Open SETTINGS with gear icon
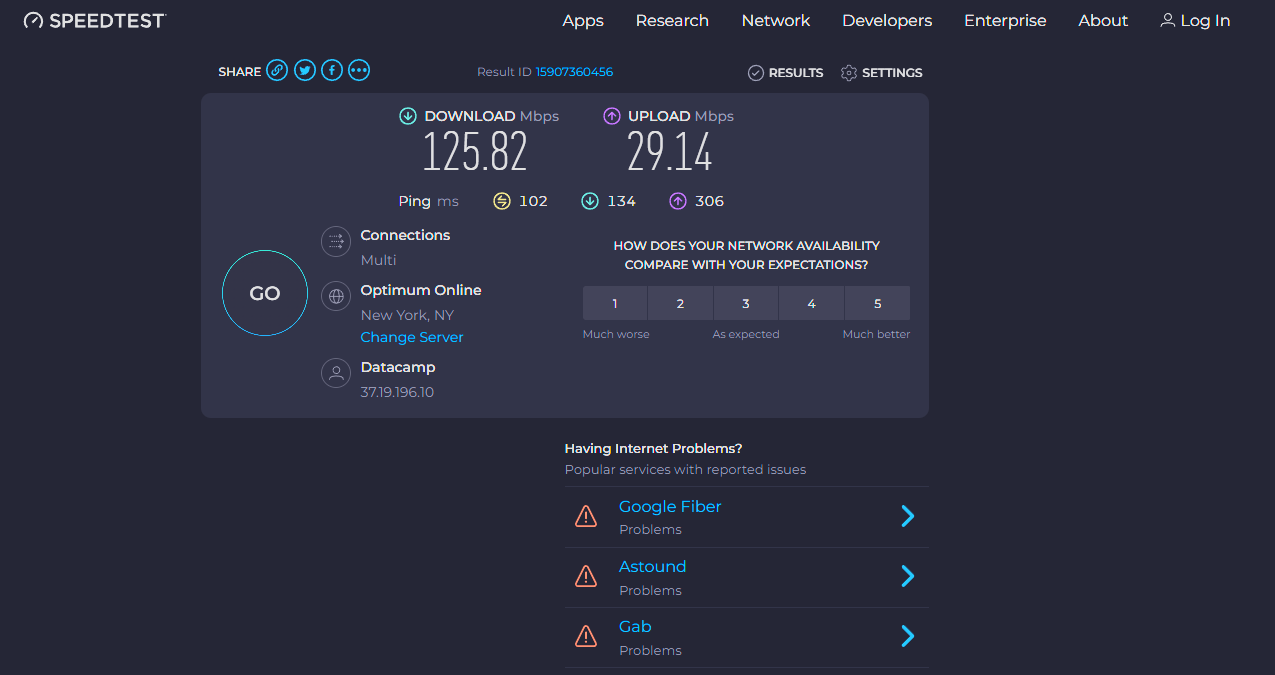The image size is (1275, 675). (881, 73)
